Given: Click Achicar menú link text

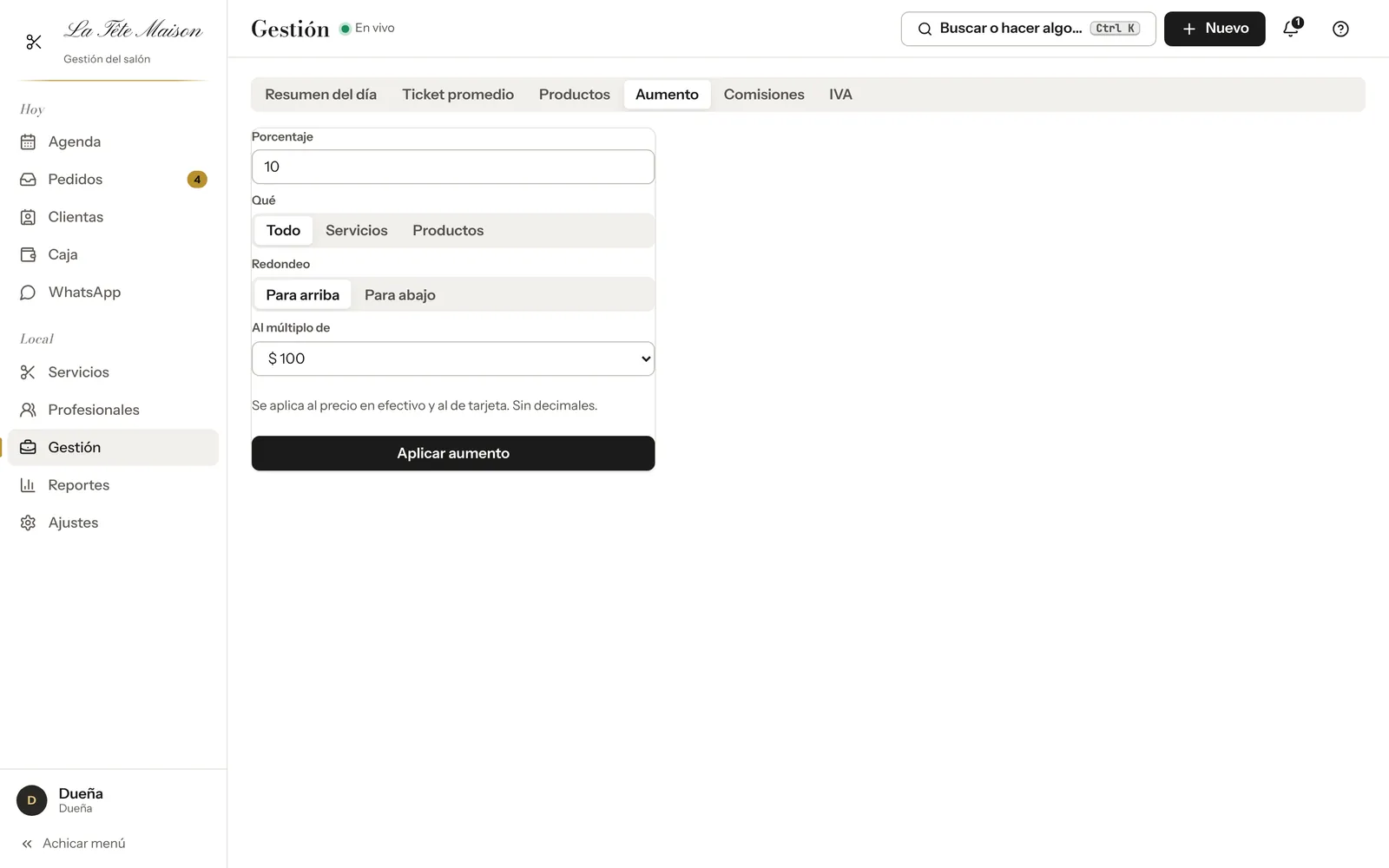Looking at the screenshot, I should point(84,844).
